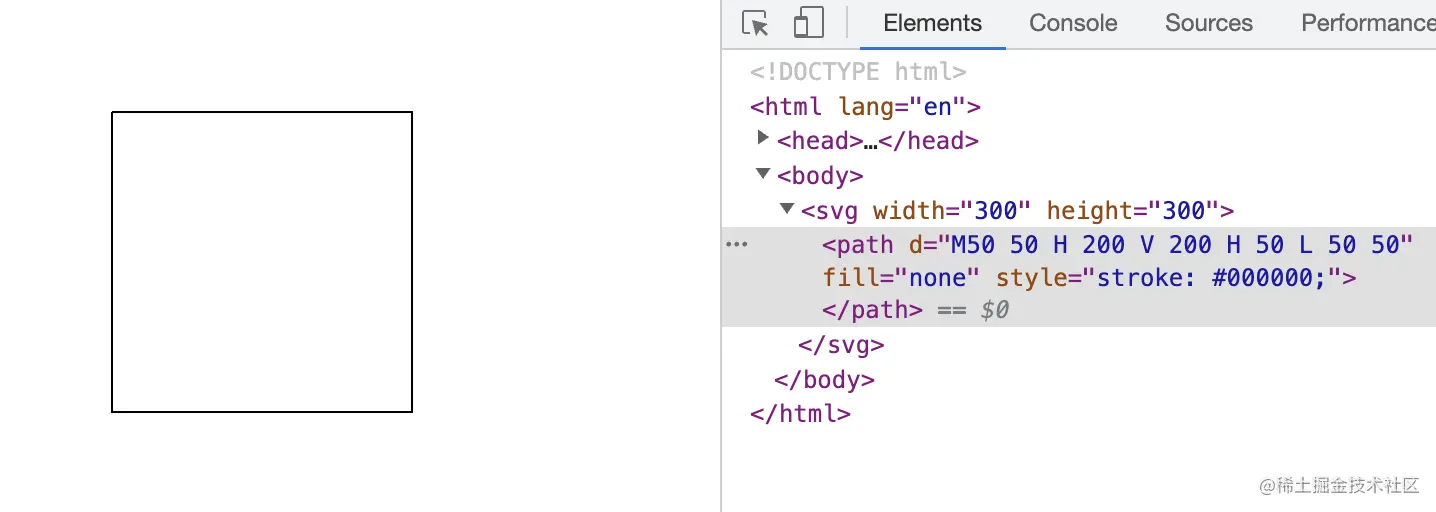Click the fill="none" attribute on path
The height and width of the screenshot is (512, 1436).
point(901,278)
